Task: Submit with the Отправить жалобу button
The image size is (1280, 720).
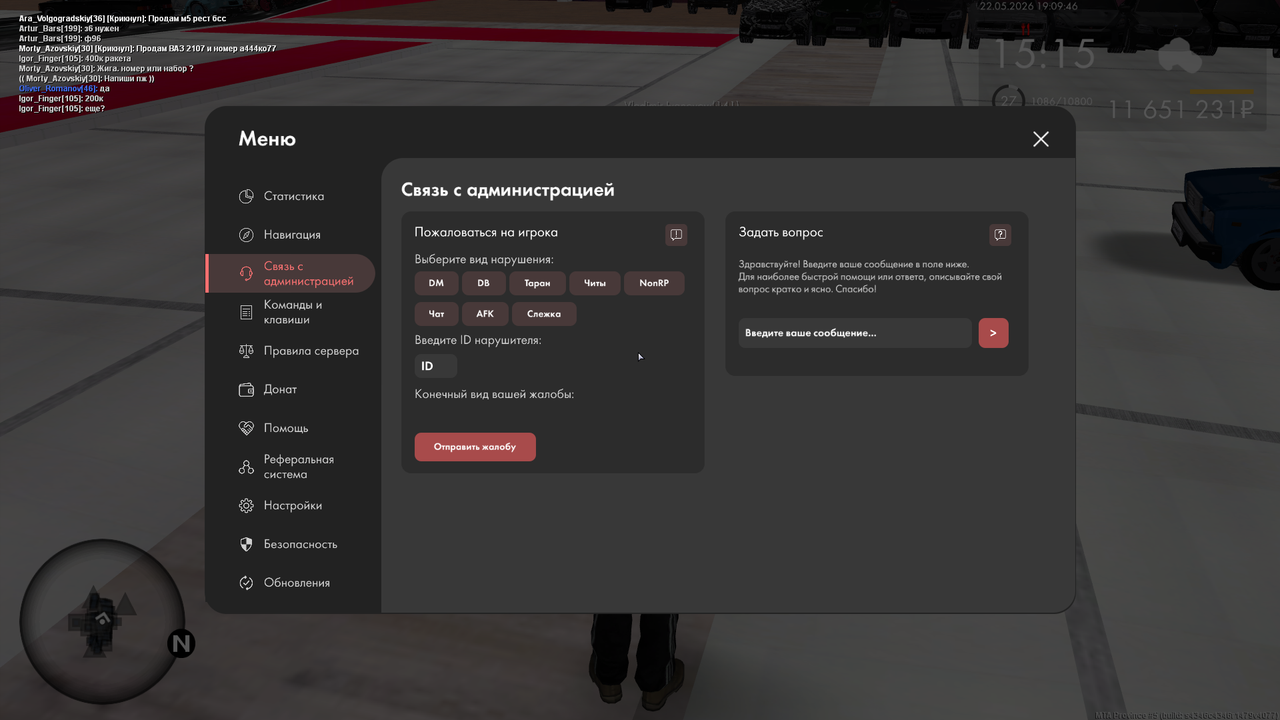Action: [x=475, y=447]
